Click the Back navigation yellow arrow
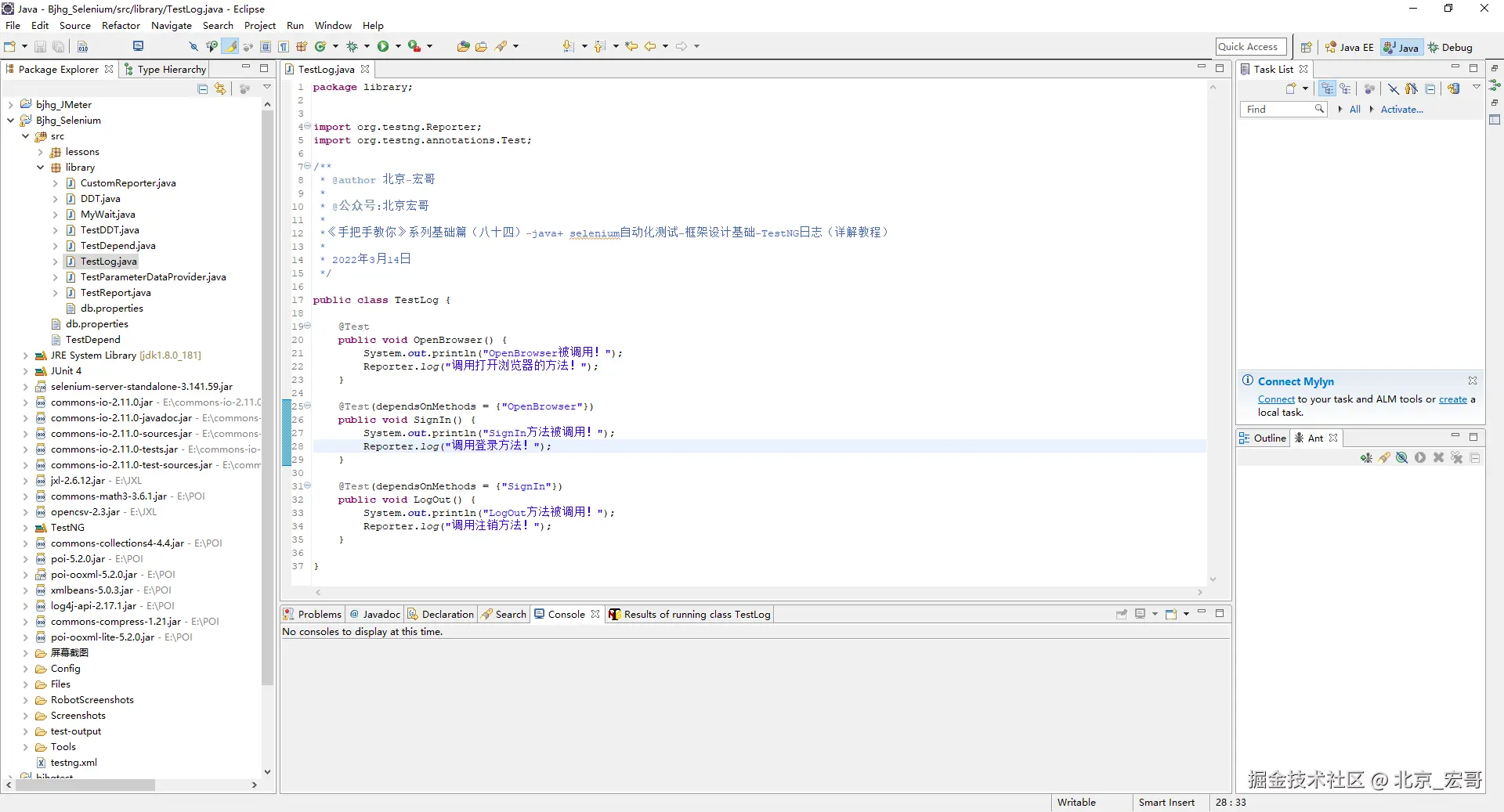Screen dimensions: 1504x812 (650, 47)
